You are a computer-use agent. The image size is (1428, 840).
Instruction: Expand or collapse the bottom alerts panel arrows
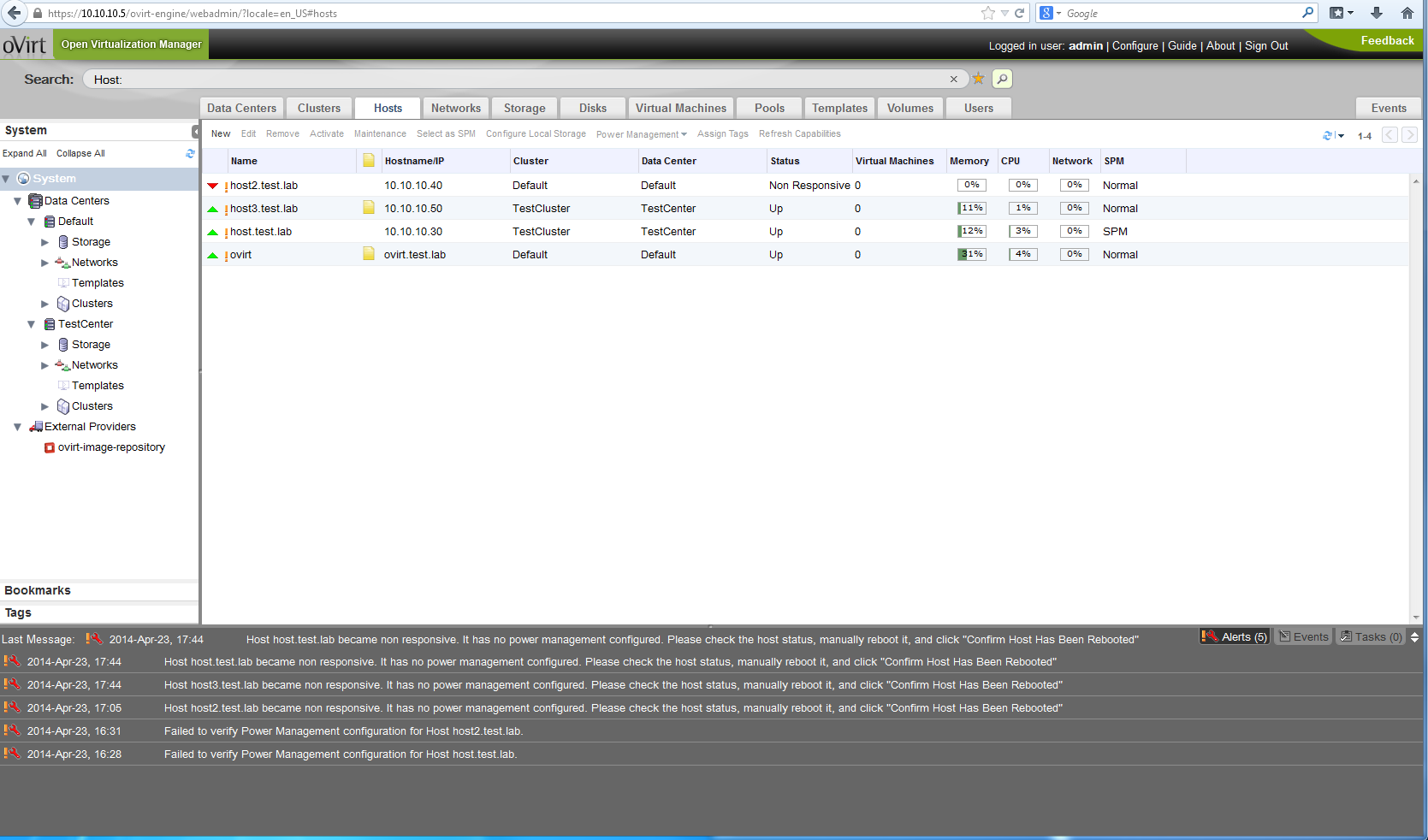click(x=1414, y=637)
